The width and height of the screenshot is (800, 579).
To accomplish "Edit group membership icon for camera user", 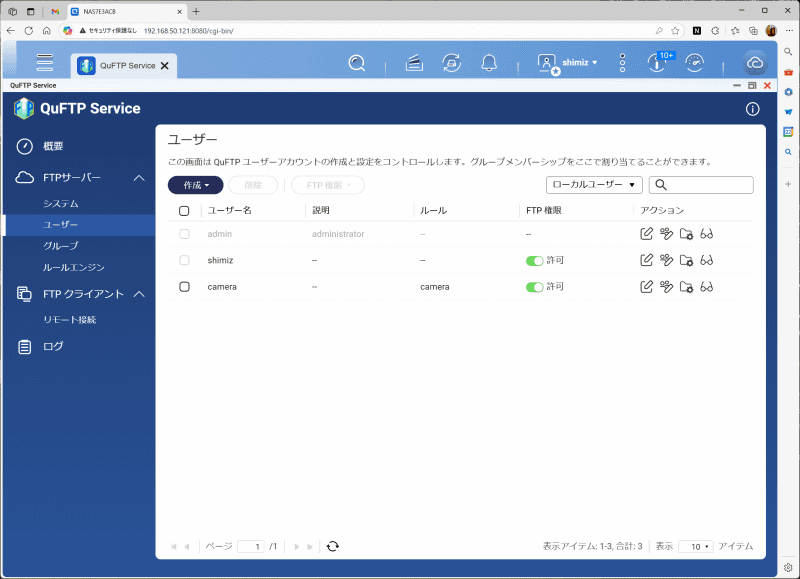I will click(x=667, y=287).
